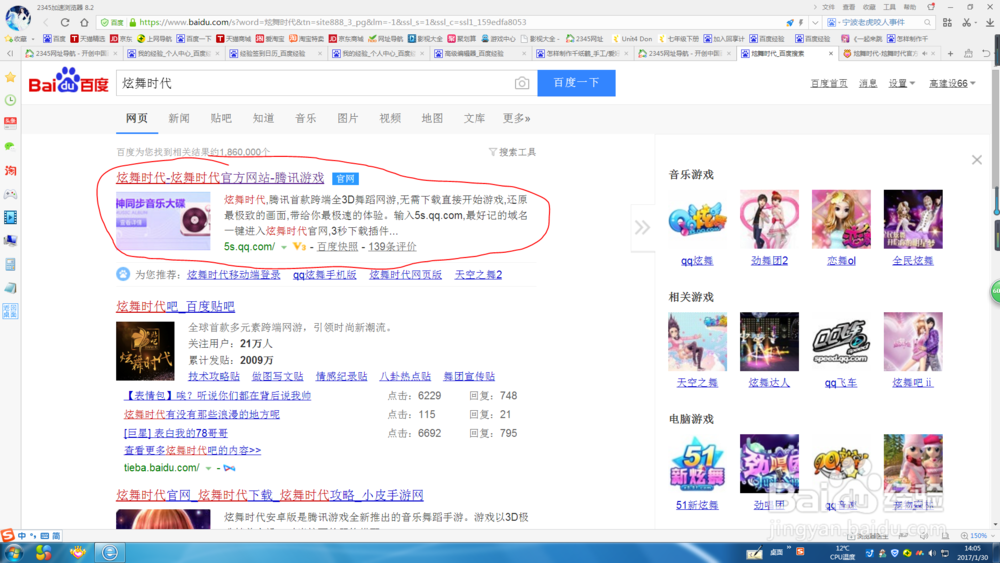Click the first result's music album thumbnail

coord(163,221)
